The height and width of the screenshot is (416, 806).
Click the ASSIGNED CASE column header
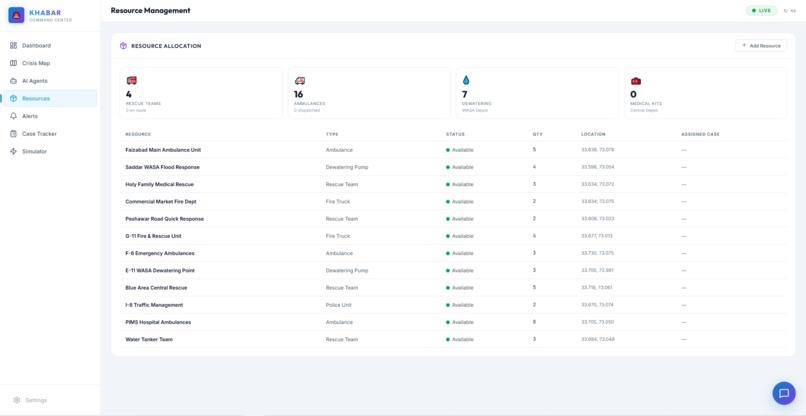point(700,134)
